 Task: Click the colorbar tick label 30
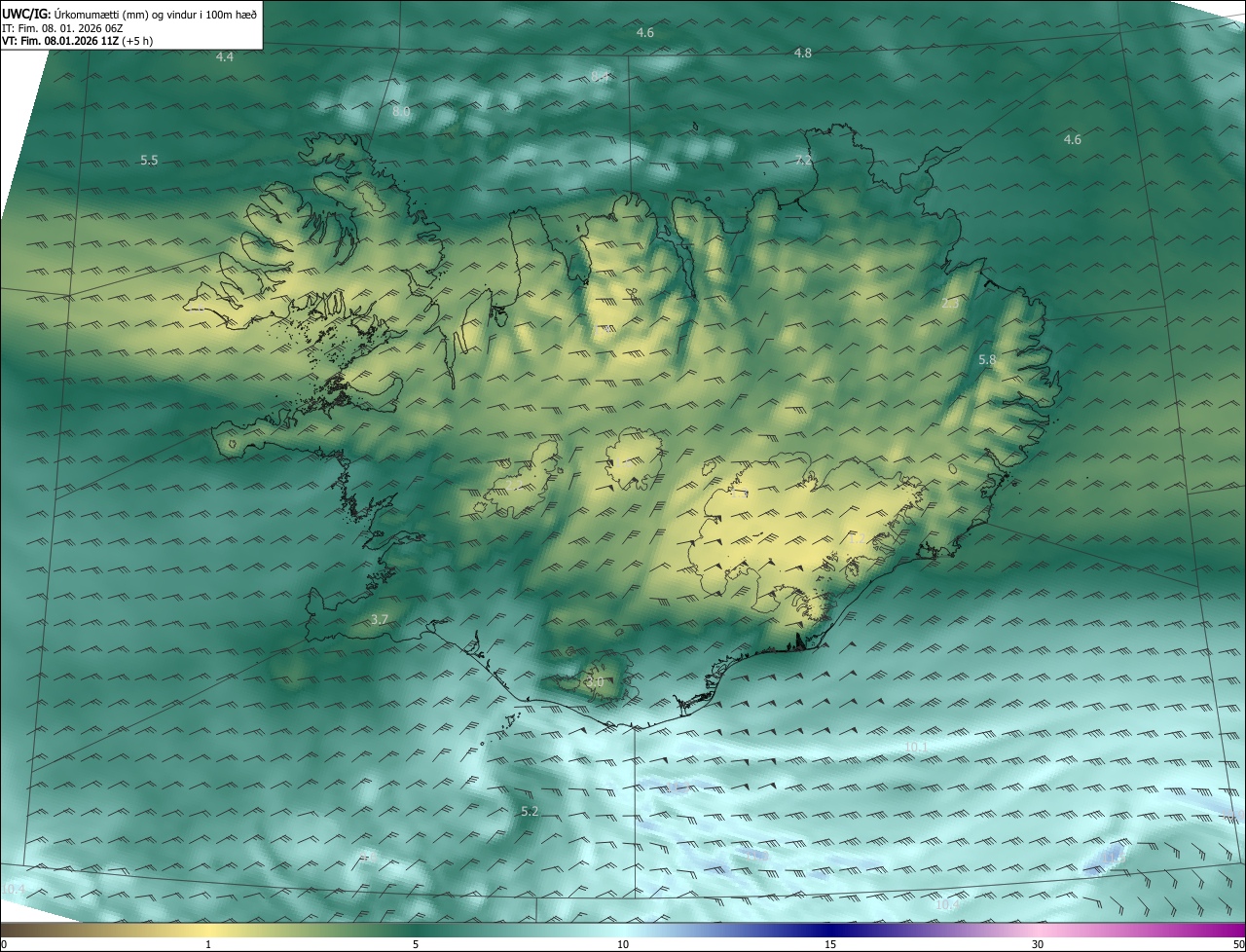pyautogui.click(x=1038, y=944)
